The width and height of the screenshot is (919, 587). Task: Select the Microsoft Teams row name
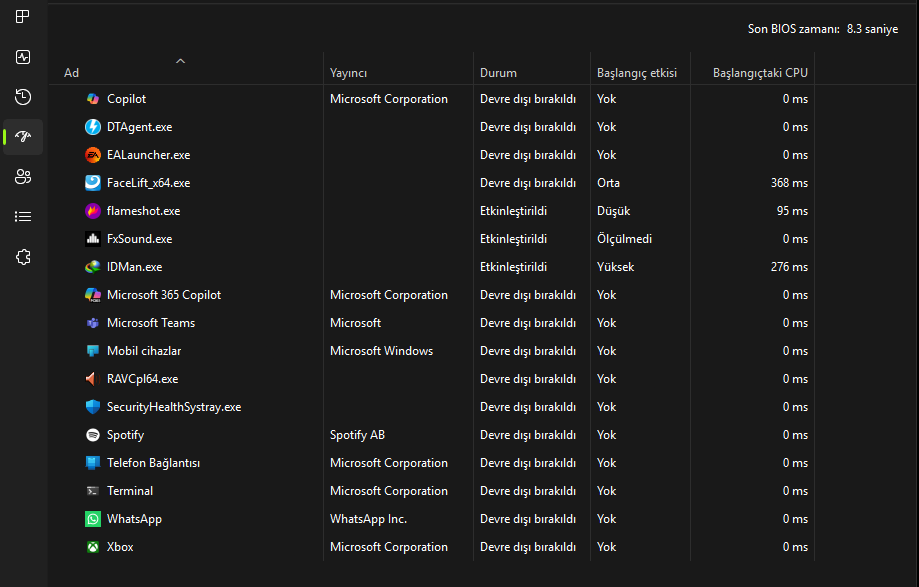point(151,323)
